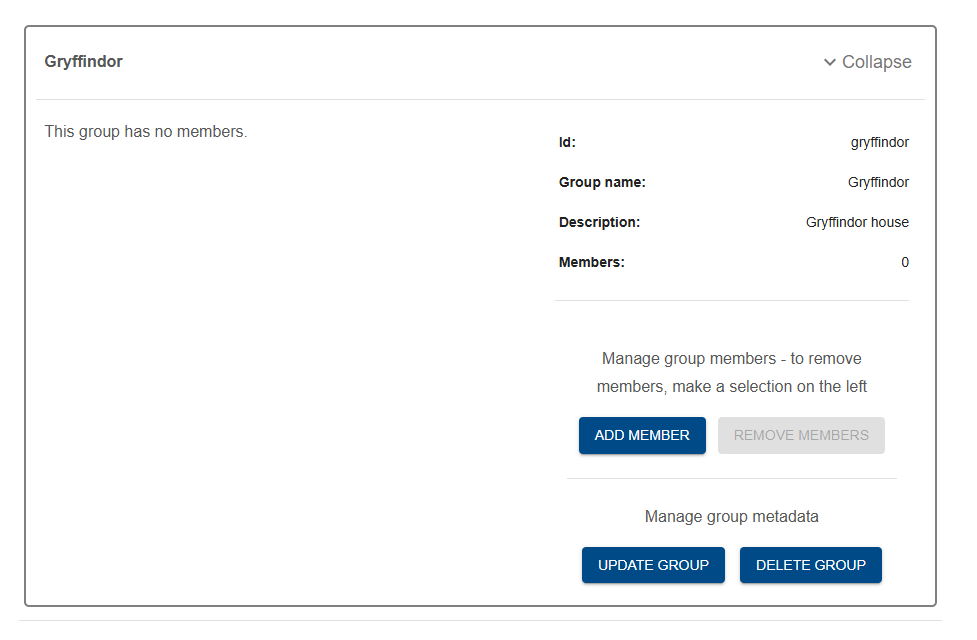Click the disabled Remove Members button

(801, 436)
